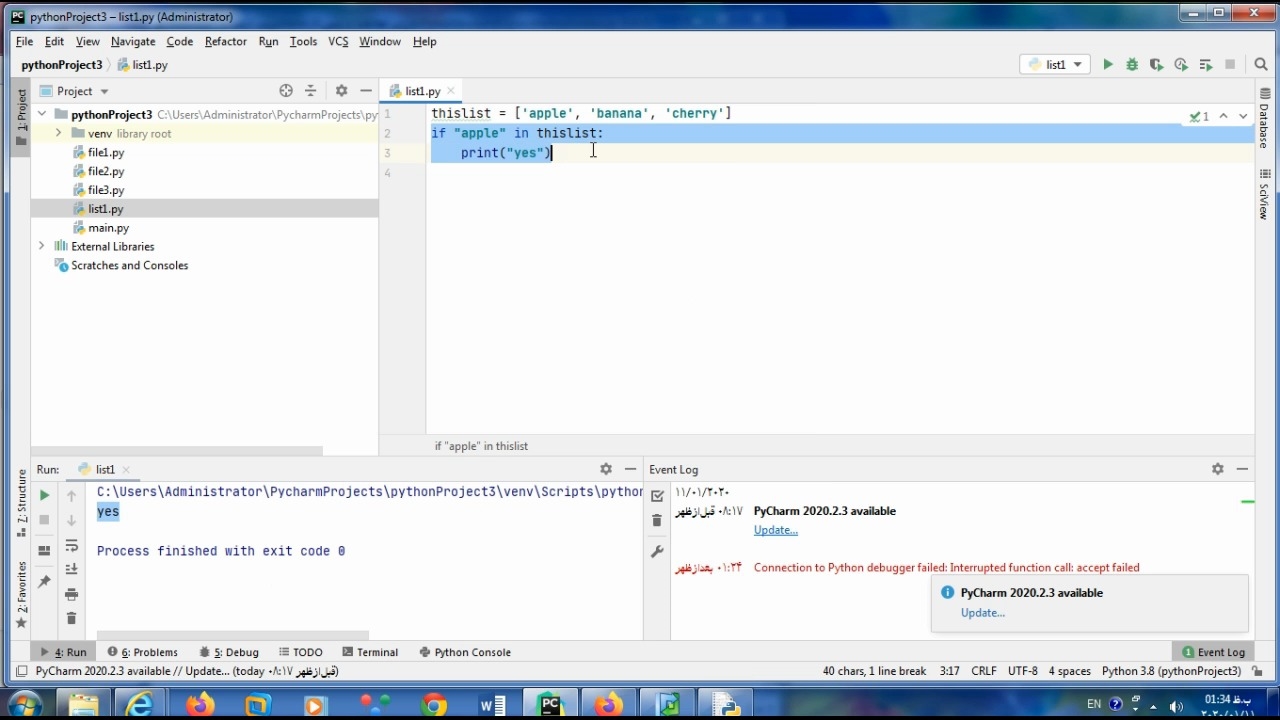The image size is (1280, 720).
Task: Toggle pin tab in Run panel
Action: (44, 582)
